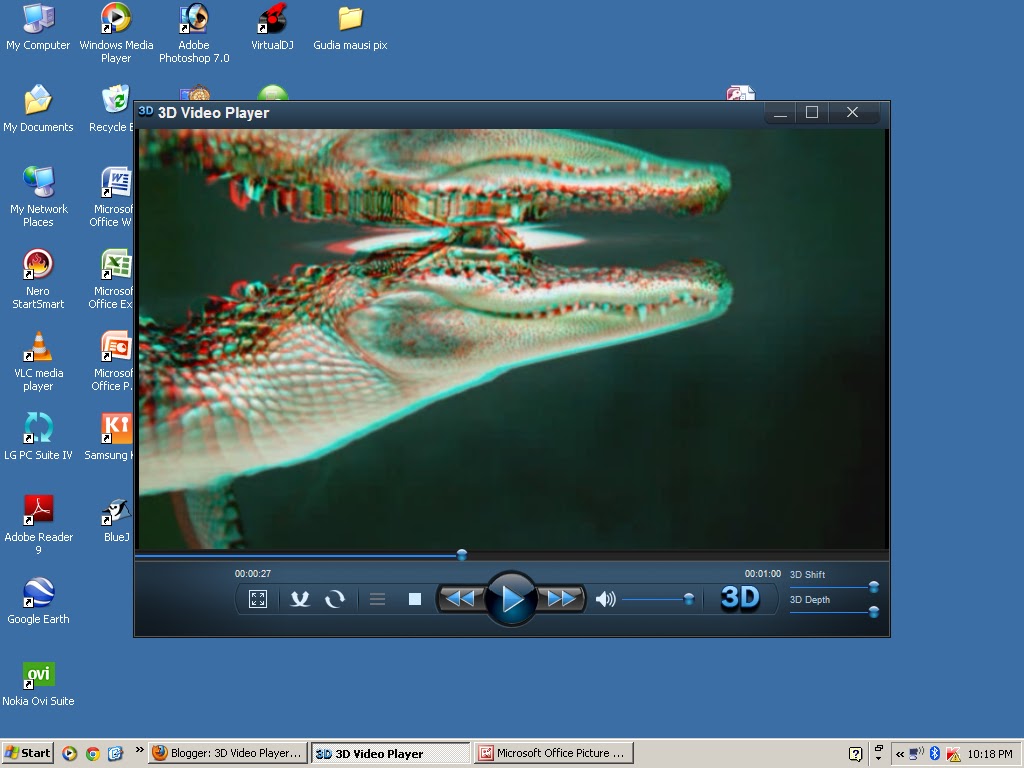Toggle the 3D mode button
Viewport: 1024px width, 768px height.
pos(740,598)
